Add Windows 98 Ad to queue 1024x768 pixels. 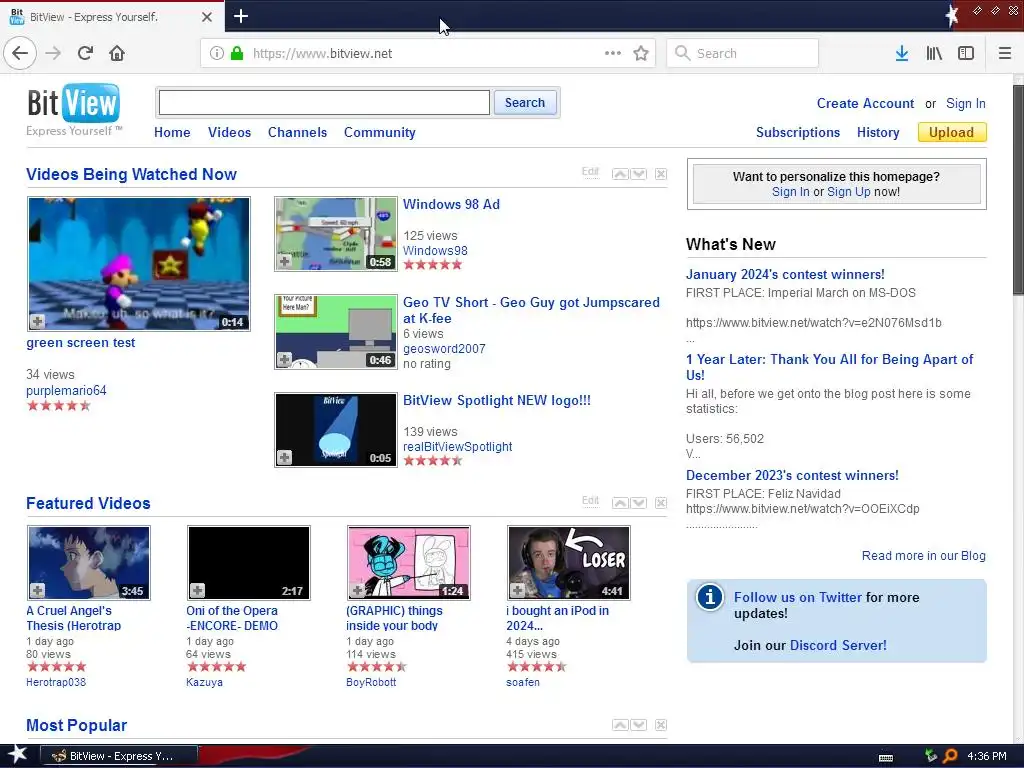[x=284, y=262]
